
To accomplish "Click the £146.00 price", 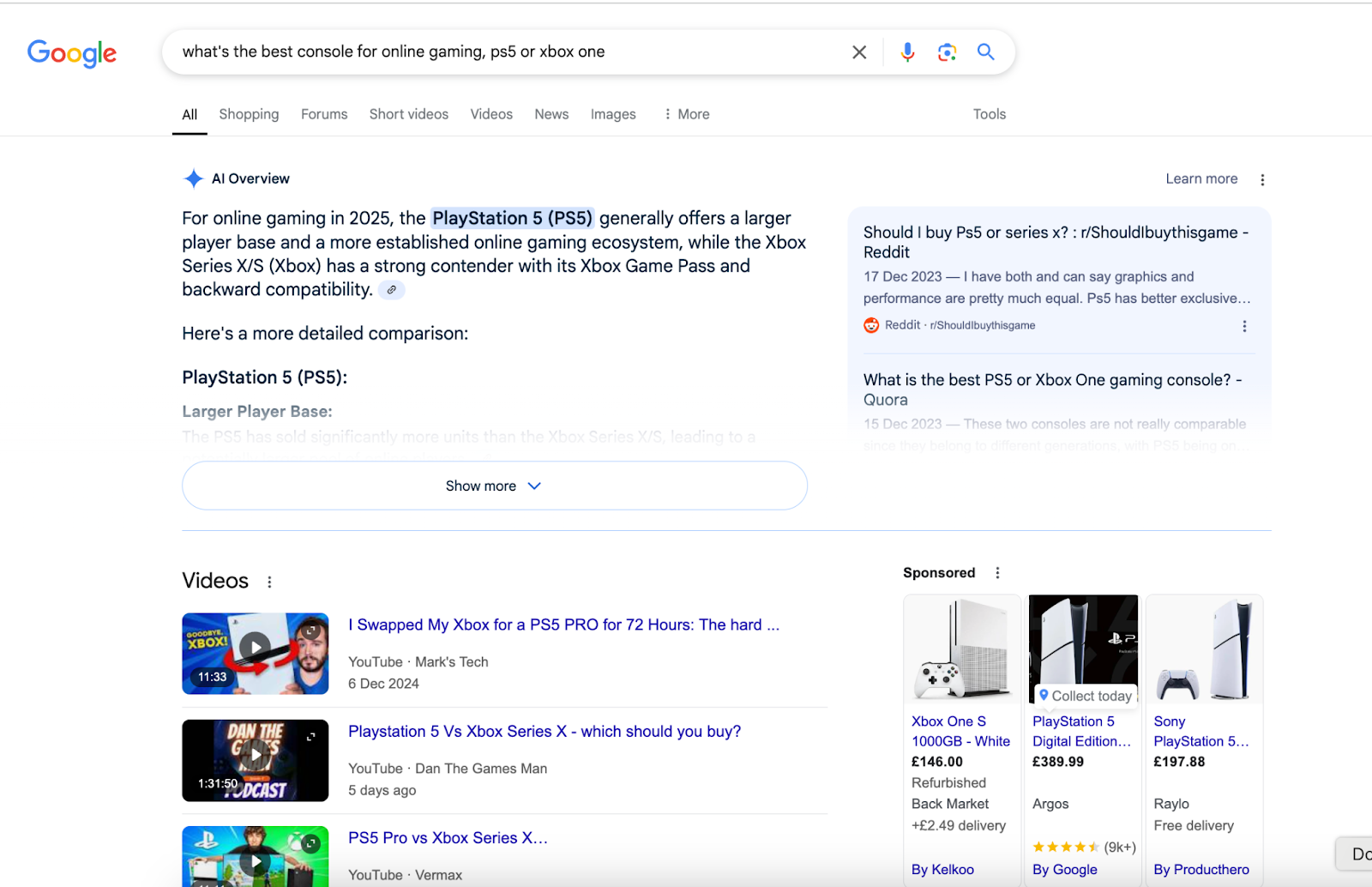I will (937, 761).
